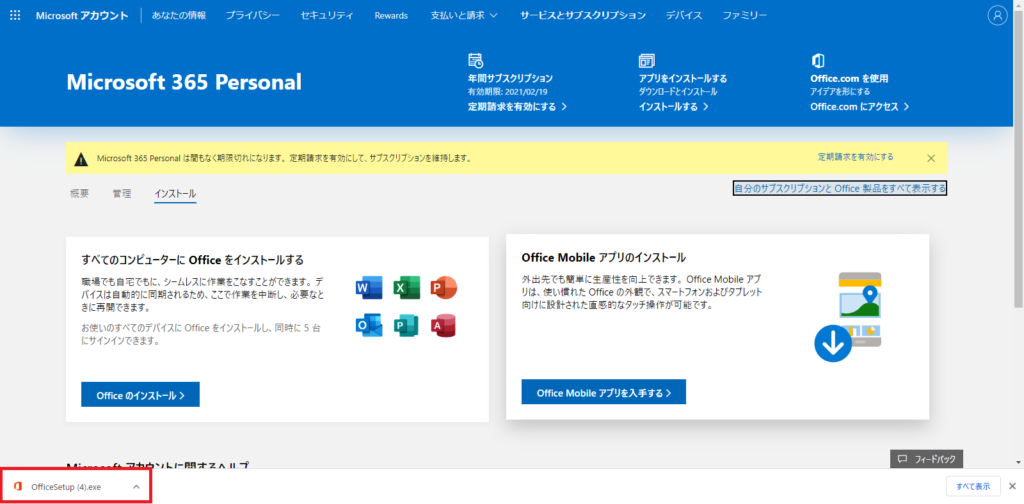Click the page vertical scrollbar
1024x504 pixels.
click(x=1019, y=157)
